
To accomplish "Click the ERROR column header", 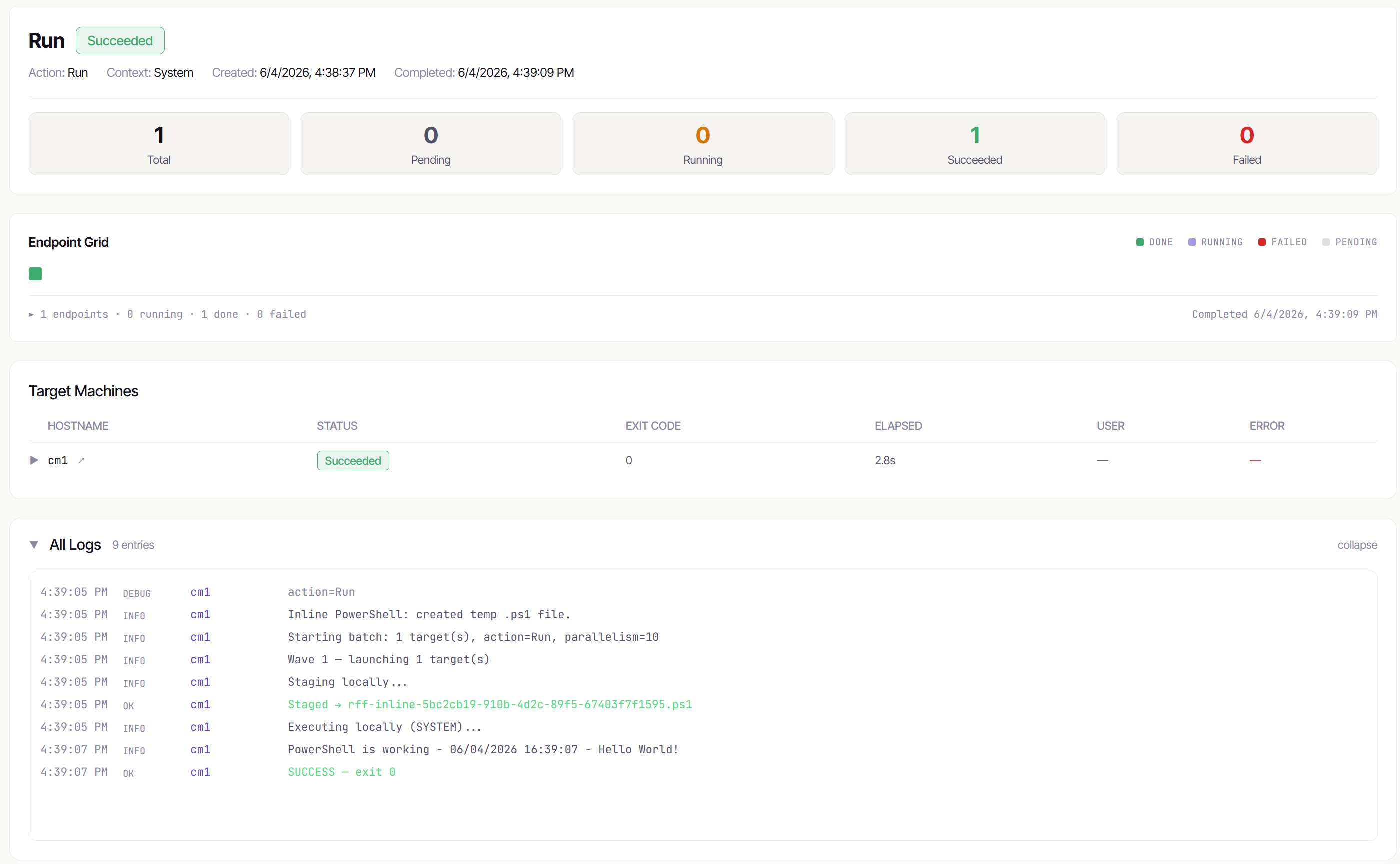I will [1267, 426].
